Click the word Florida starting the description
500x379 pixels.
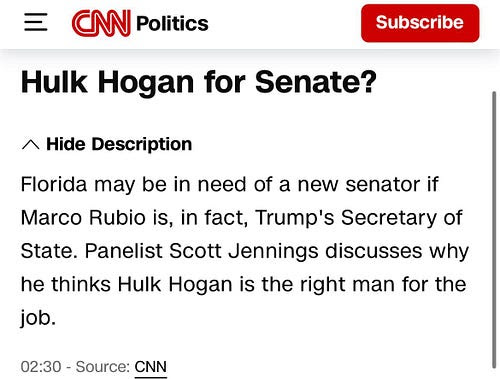(x=54, y=184)
